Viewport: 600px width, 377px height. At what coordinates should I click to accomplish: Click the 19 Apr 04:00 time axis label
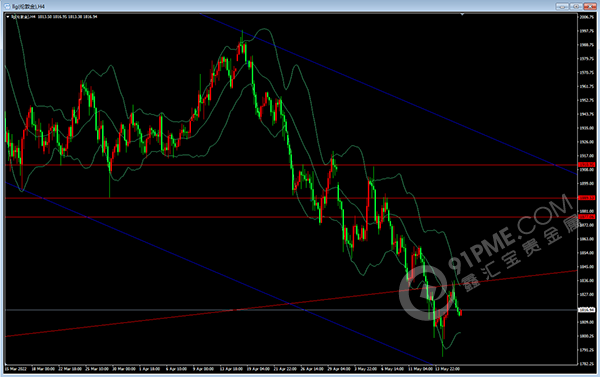258,369
